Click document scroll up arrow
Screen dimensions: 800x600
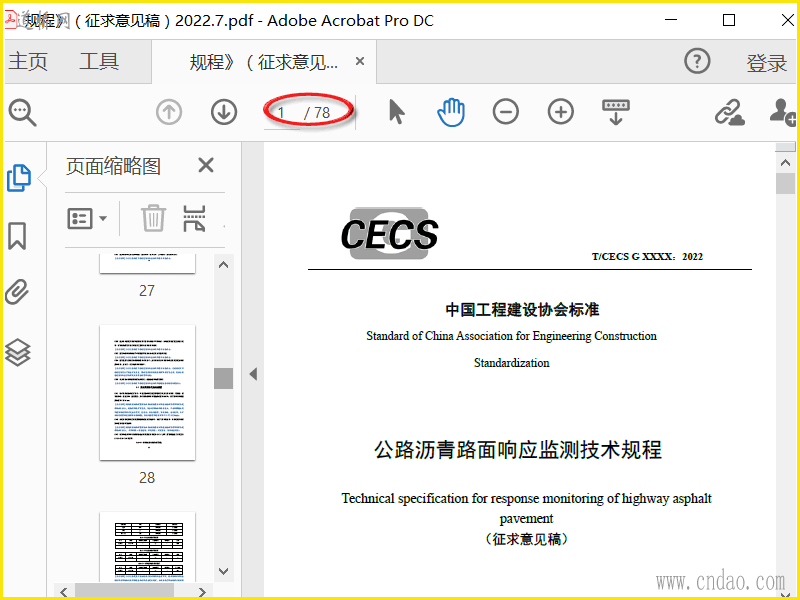[x=786, y=163]
